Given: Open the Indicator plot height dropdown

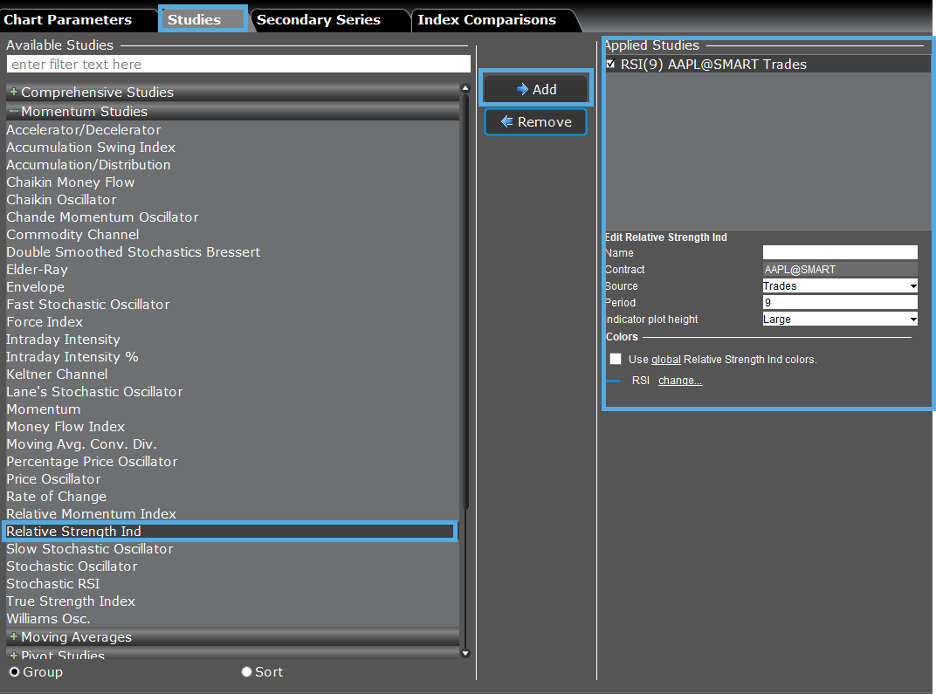Looking at the screenshot, I should [839, 319].
